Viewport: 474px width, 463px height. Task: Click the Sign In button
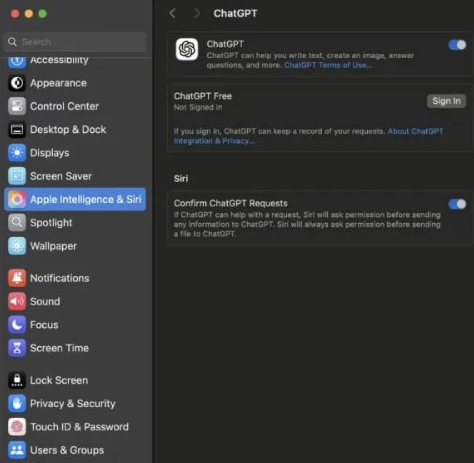click(x=446, y=101)
